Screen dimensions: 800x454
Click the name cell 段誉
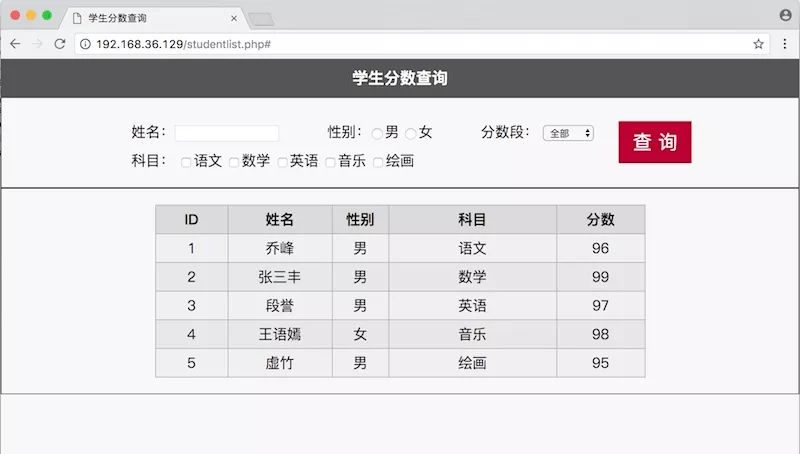pyautogui.click(x=280, y=306)
